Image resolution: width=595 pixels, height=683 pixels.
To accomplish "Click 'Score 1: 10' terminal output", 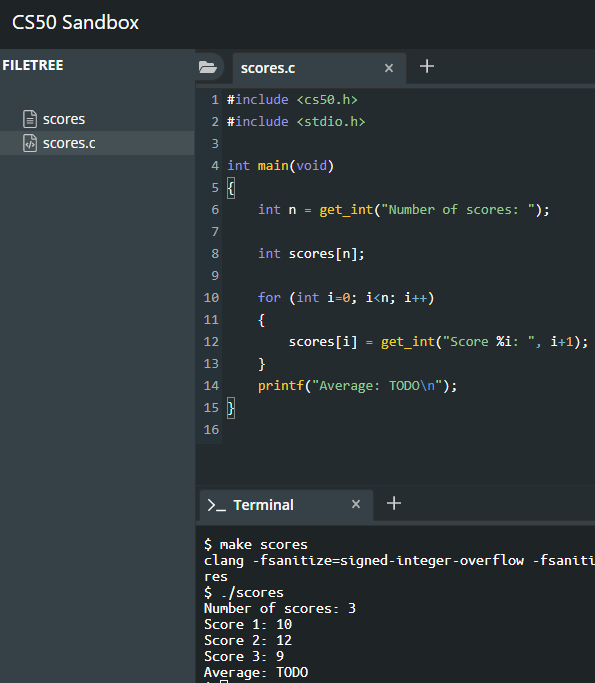I will (248, 624).
